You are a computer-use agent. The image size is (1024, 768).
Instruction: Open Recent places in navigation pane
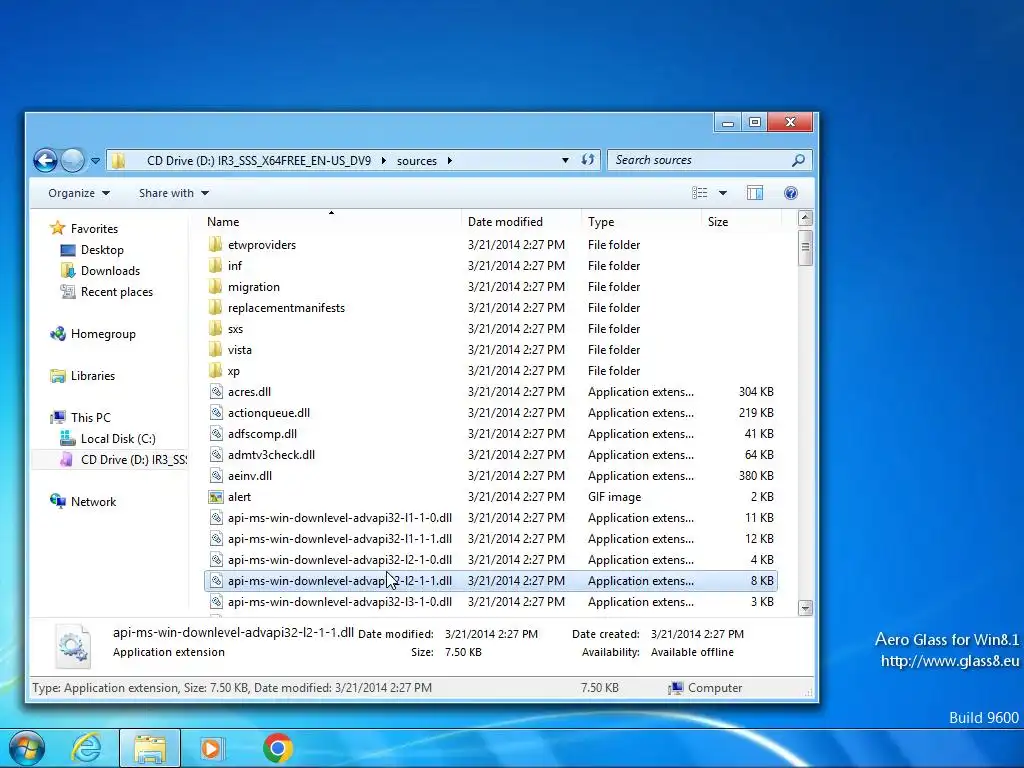coord(117,292)
